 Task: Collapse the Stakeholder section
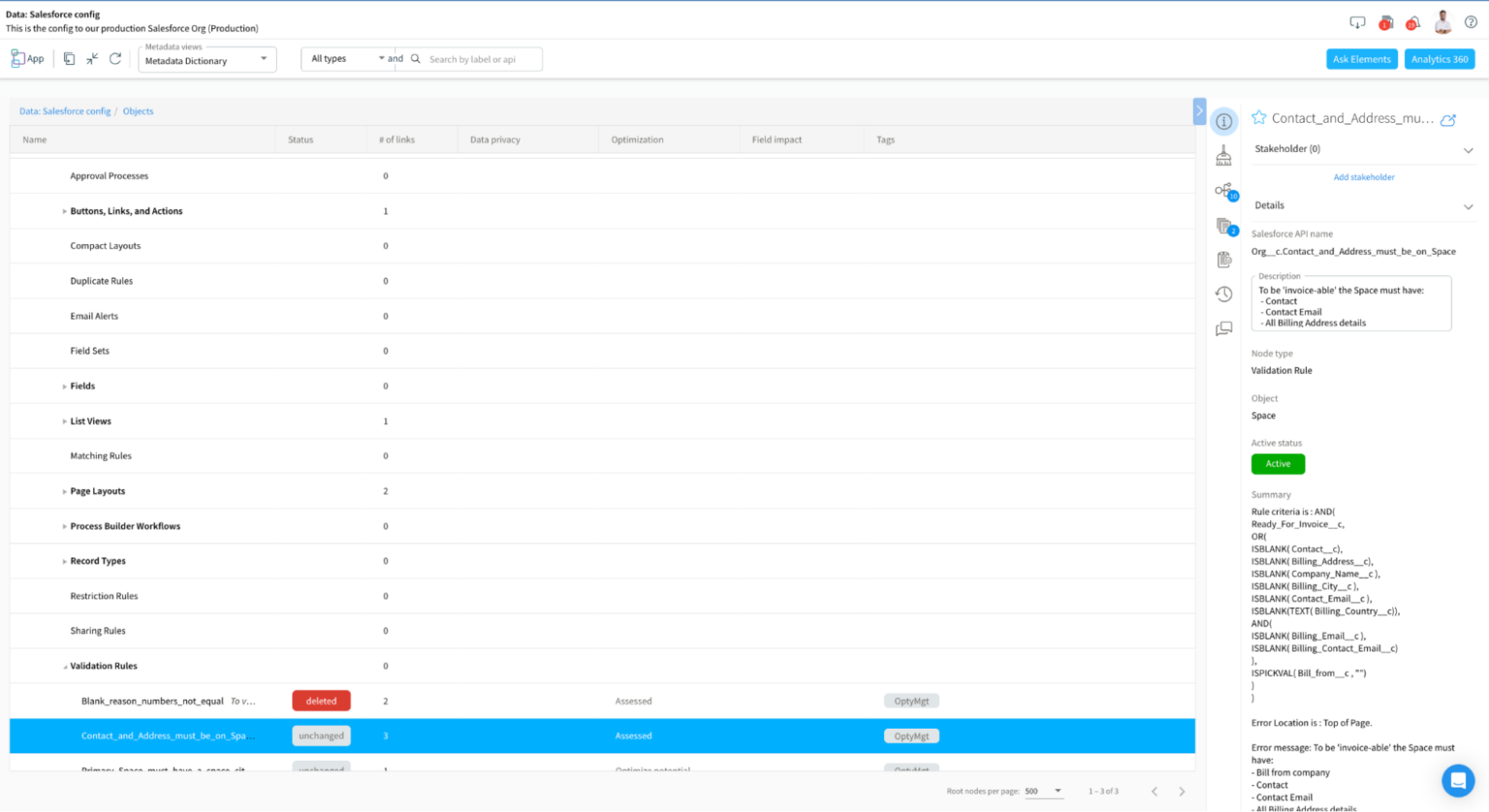pyautogui.click(x=1470, y=150)
